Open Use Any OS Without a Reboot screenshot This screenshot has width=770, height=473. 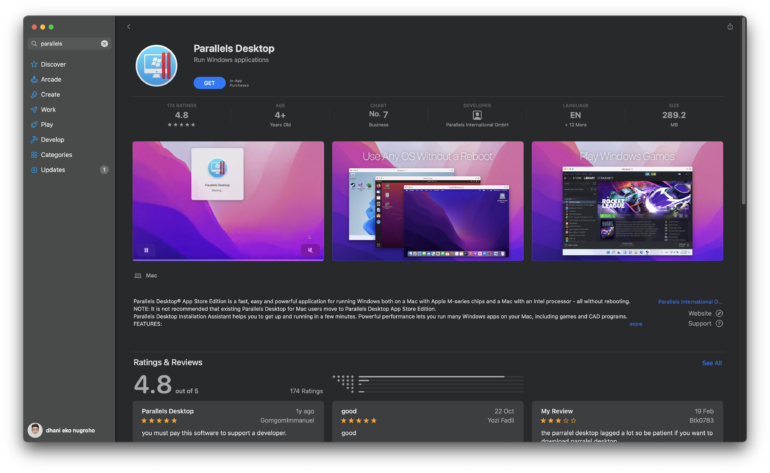(x=428, y=201)
